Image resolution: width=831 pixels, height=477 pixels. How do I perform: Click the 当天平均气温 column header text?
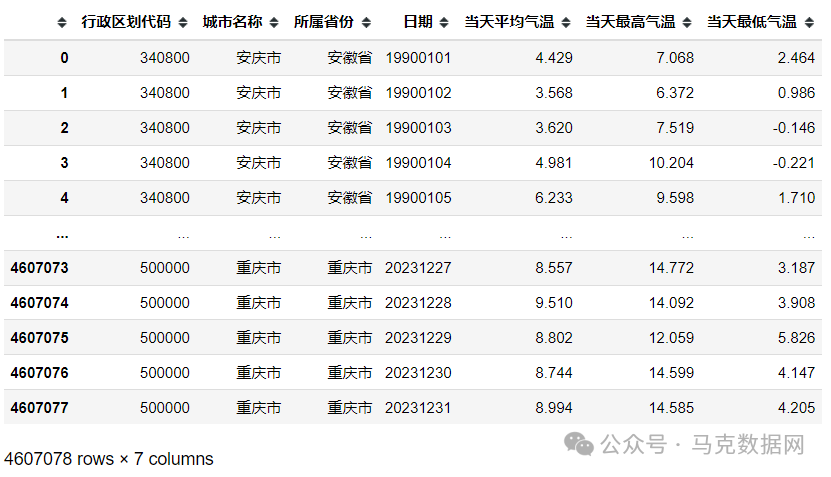point(509,22)
